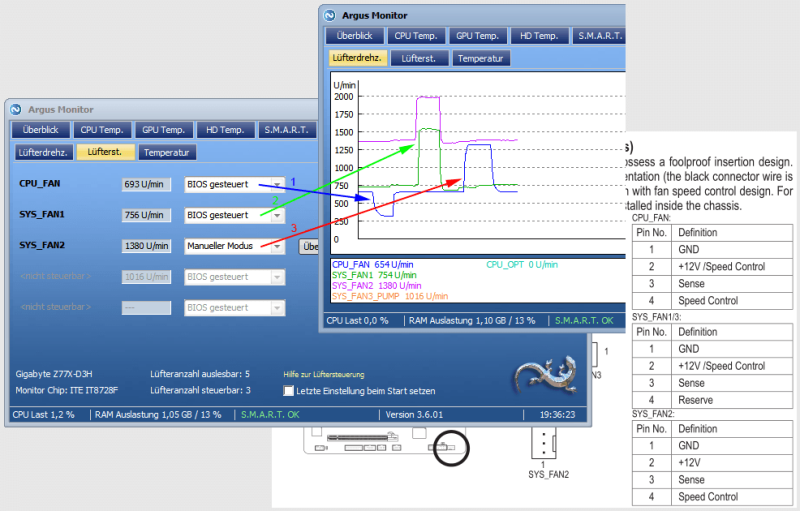Click the CPU_FAN 693 U/min speed field

pyautogui.click(x=146, y=185)
